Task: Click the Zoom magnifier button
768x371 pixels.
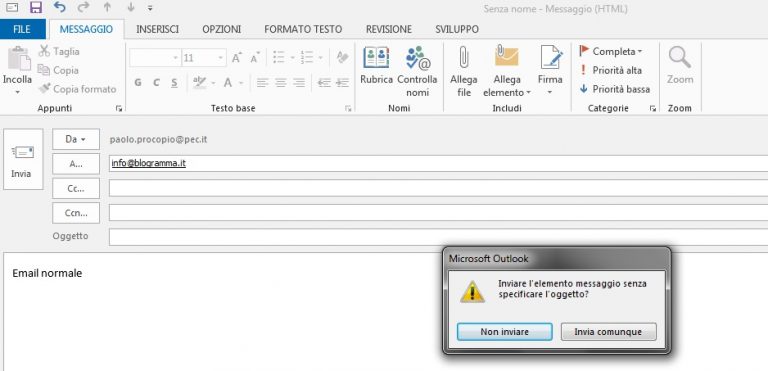Action: (680, 65)
